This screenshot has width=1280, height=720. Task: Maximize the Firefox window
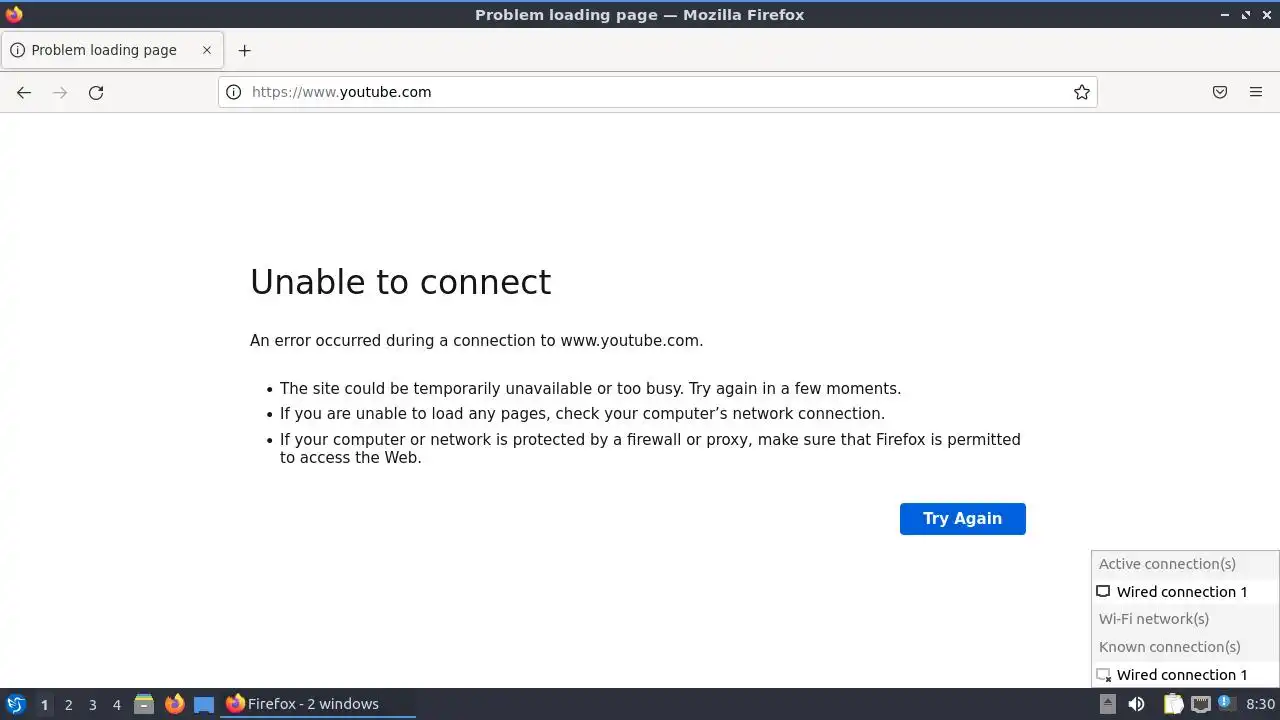(1246, 15)
